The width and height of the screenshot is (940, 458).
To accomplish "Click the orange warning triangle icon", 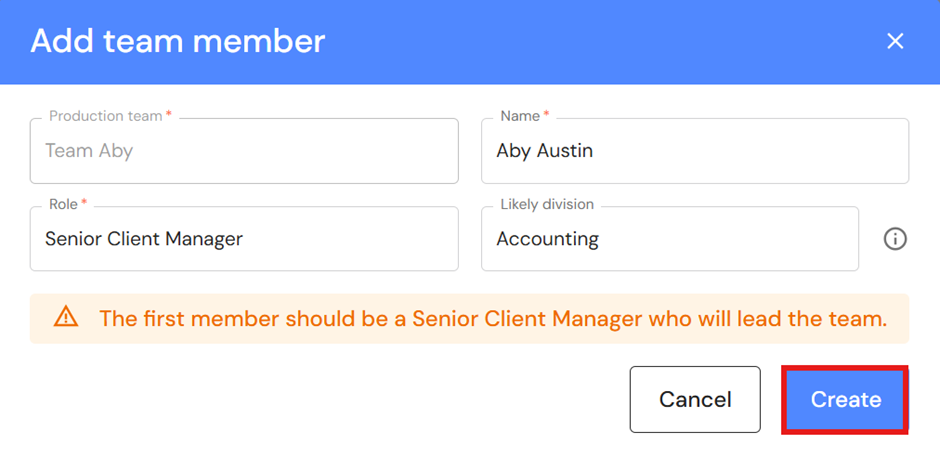I will pyautogui.click(x=66, y=319).
